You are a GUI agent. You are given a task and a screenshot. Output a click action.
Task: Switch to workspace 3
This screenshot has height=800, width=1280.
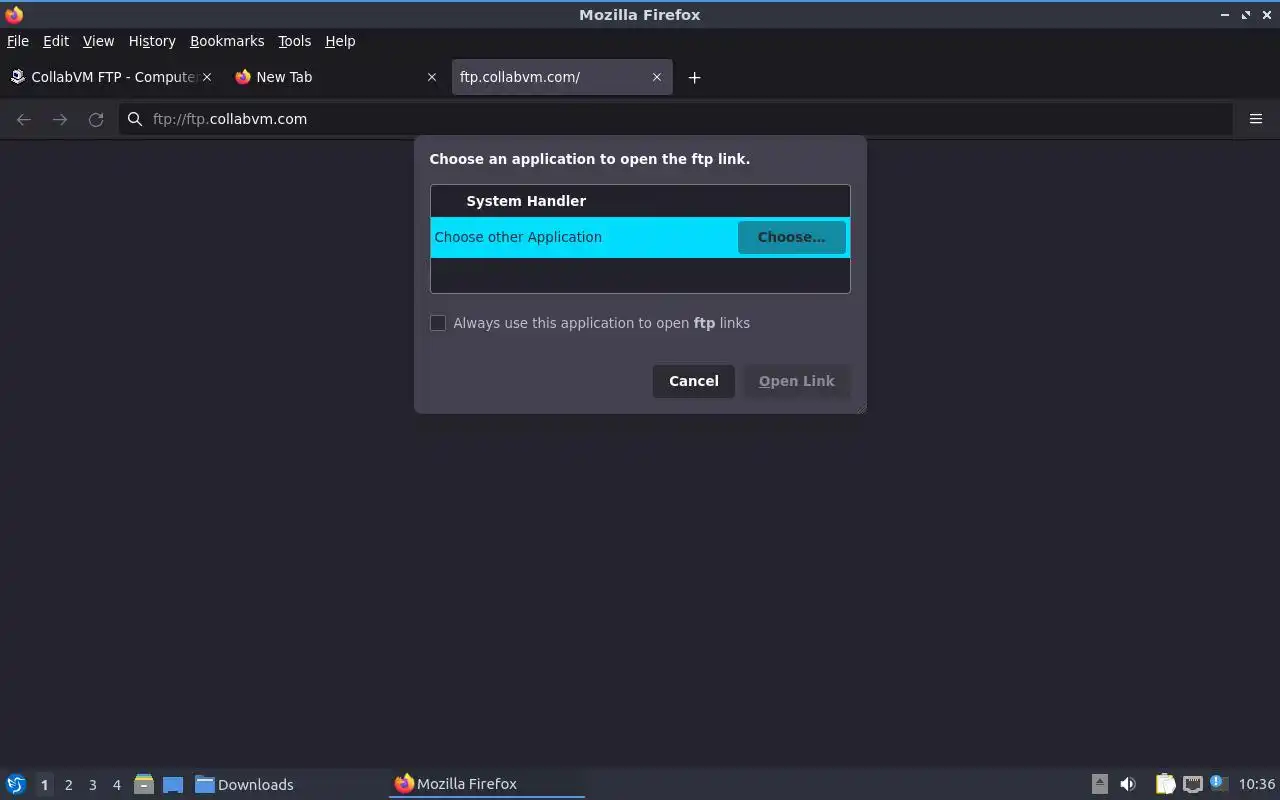click(92, 785)
